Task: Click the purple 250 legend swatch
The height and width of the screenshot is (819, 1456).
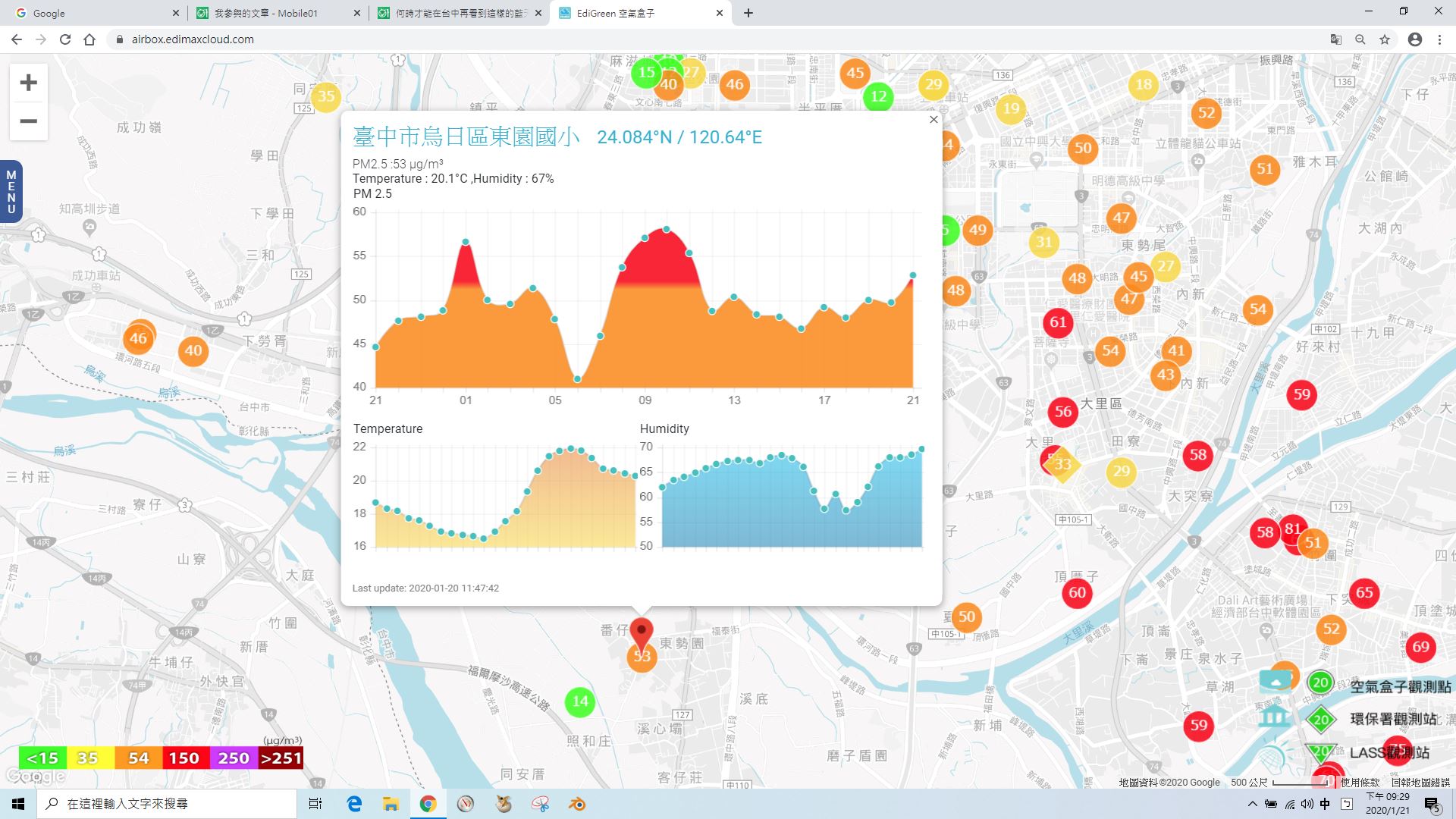Action: click(234, 758)
